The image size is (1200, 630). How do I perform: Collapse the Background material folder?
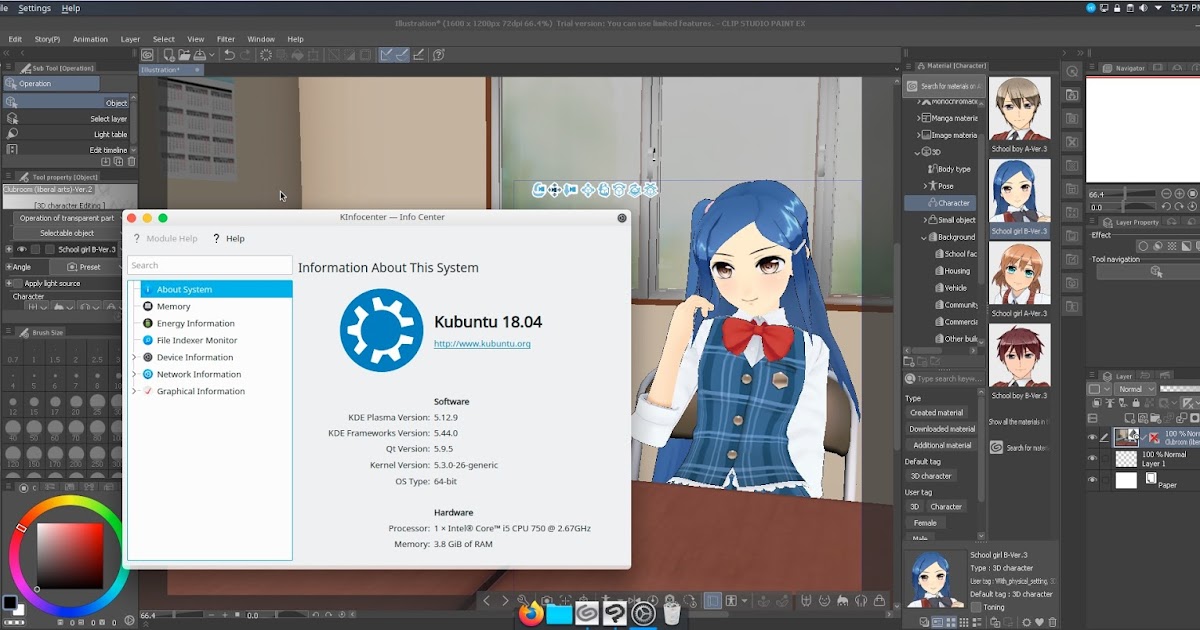[x=924, y=237]
